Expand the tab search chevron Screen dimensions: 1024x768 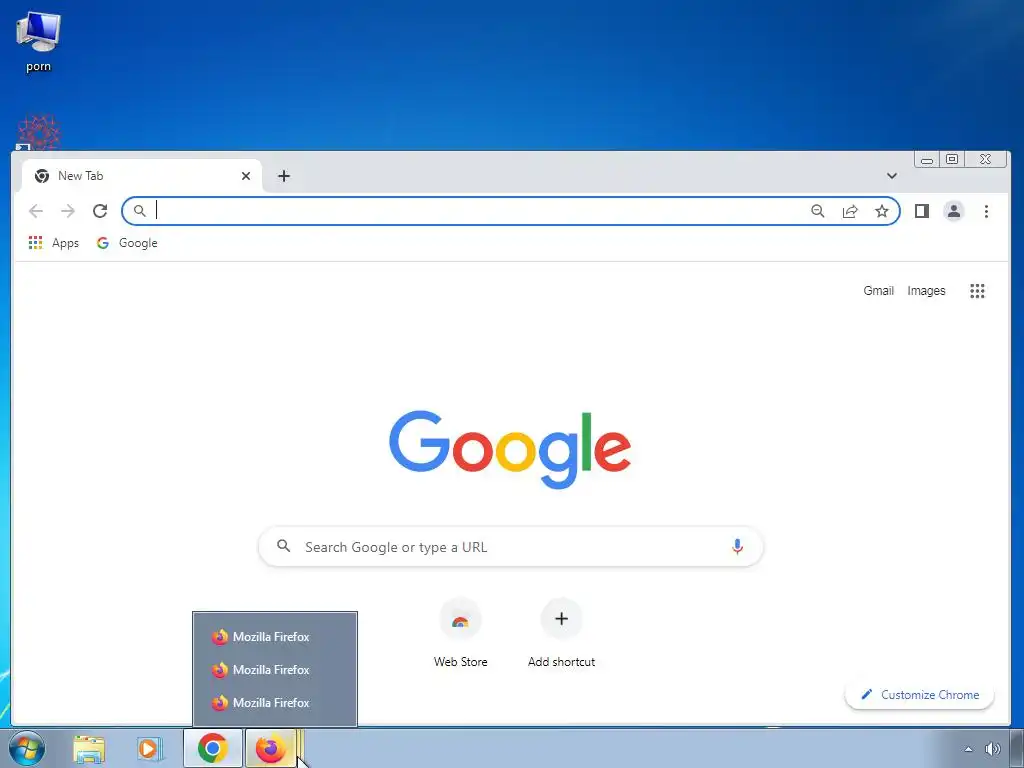pos(891,176)
